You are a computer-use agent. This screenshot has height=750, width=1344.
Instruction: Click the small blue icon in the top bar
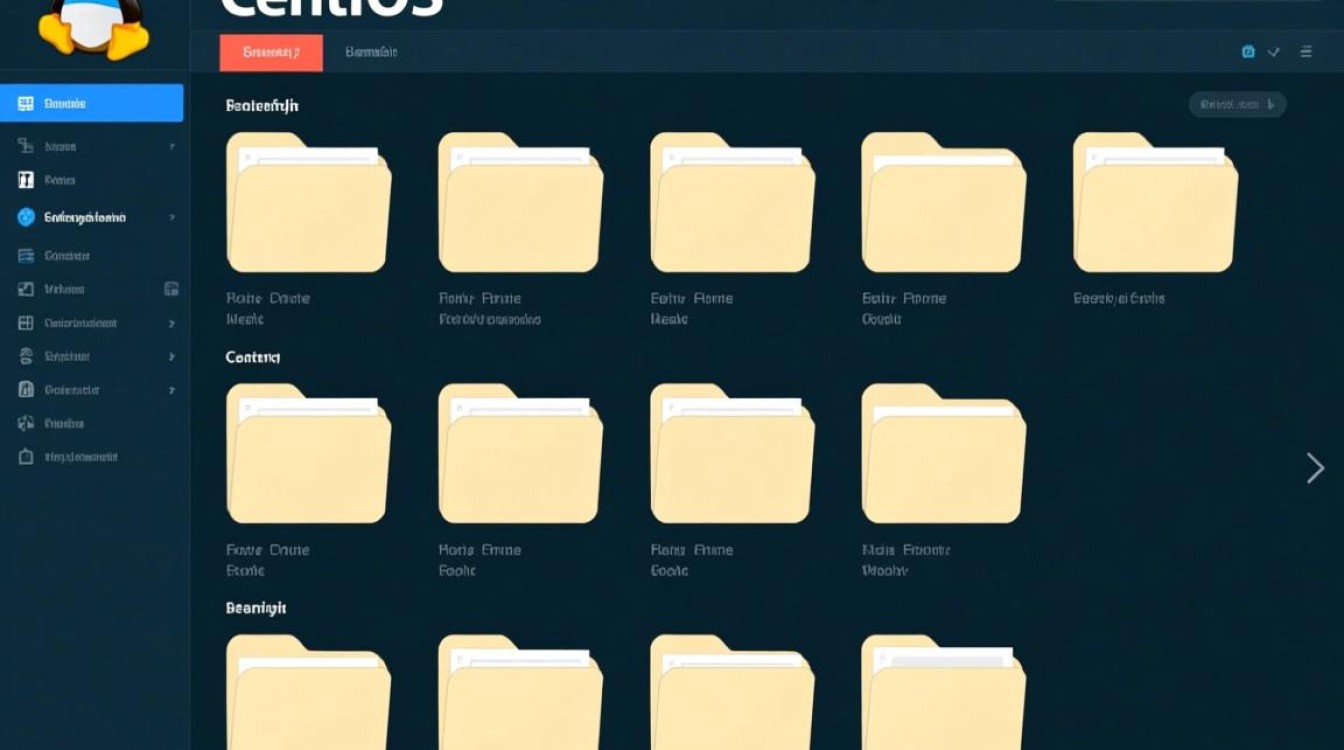point(1248,52)
